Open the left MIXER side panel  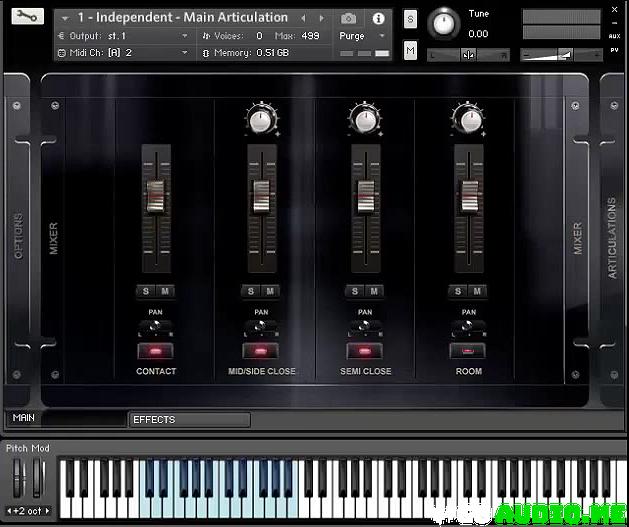click(x=53, y=238)
